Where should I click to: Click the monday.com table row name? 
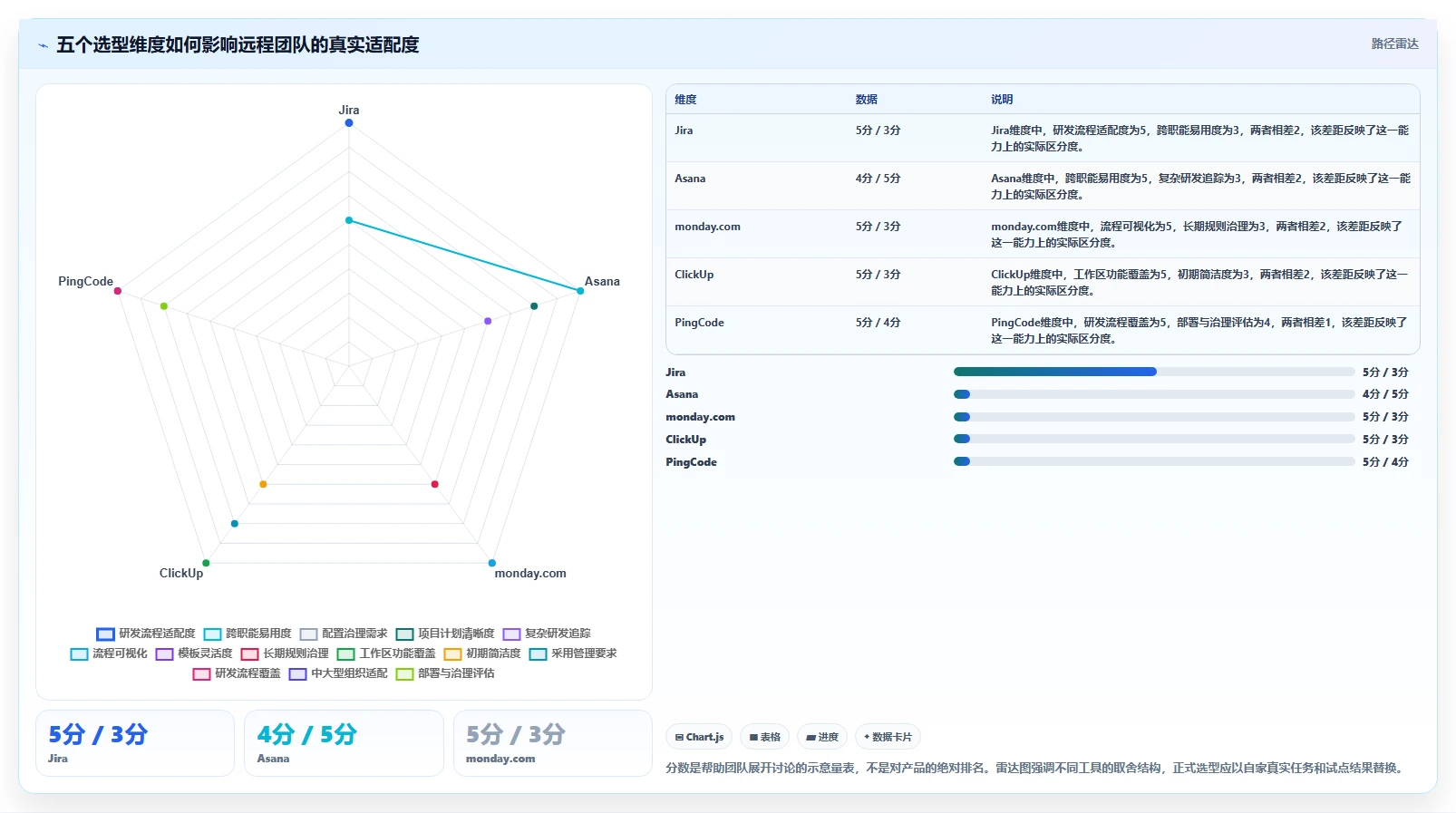[x=707, y=227]
